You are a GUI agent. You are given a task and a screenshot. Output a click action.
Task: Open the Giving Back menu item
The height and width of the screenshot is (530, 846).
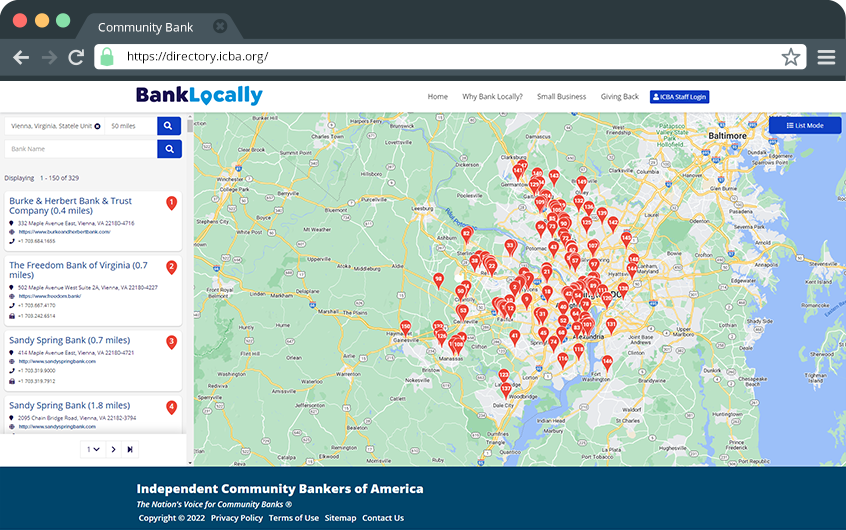[x=619, y=97]
